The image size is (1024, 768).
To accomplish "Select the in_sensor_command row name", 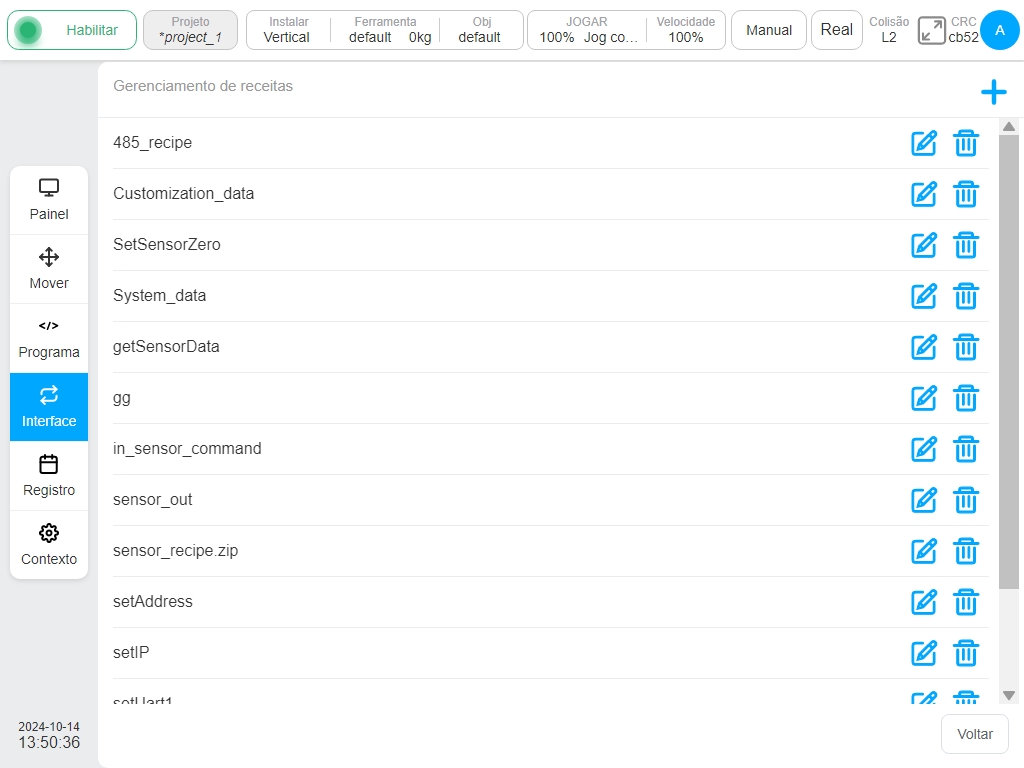I will (x=187, y=448).
